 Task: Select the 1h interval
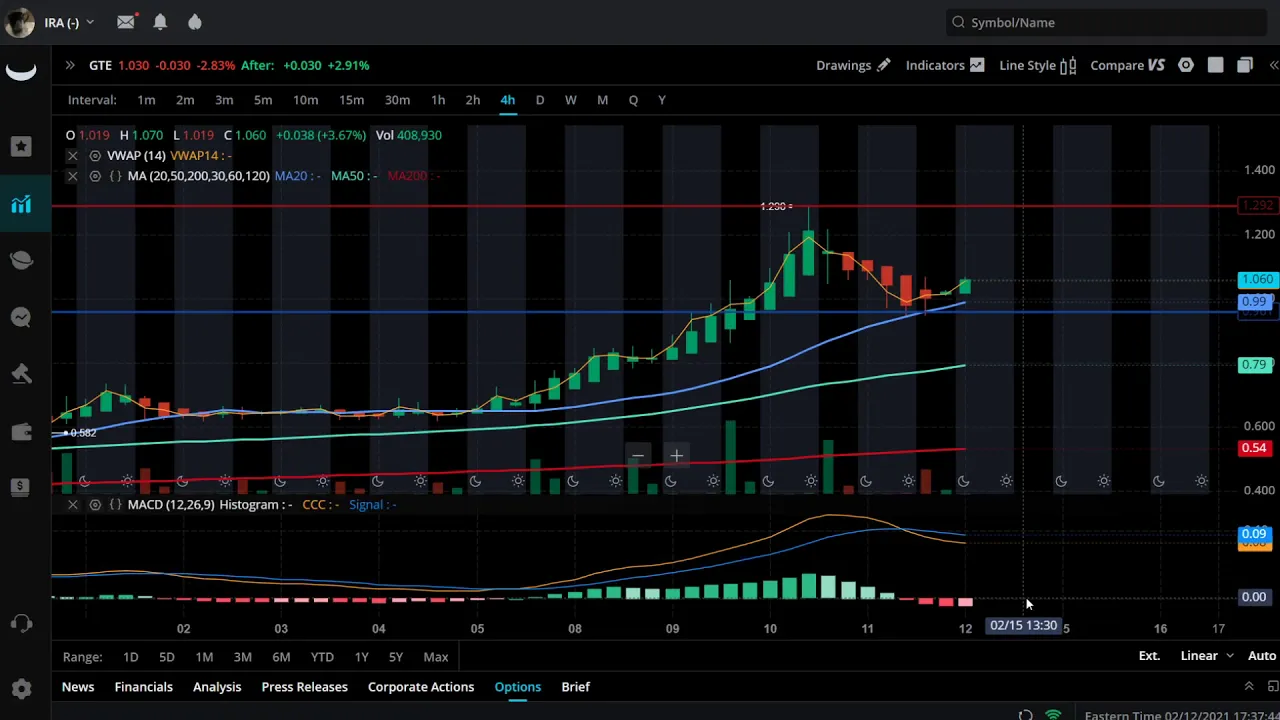coord(438,100)
